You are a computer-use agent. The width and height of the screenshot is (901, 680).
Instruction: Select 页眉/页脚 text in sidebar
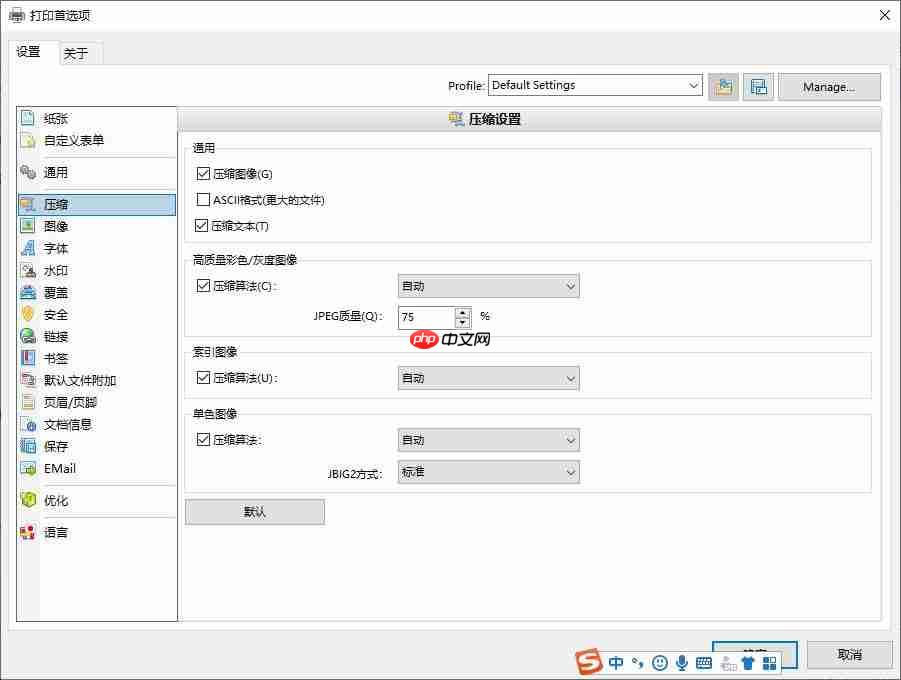pyautogui.click(x=70, y=402)
